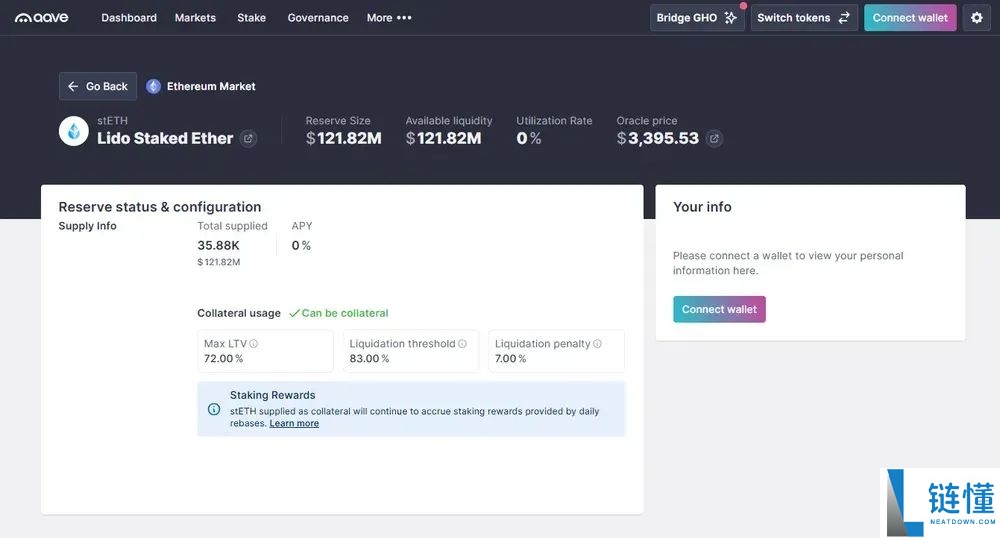Click the Liquidation penalty info icon
Viewport: 1000px width, 538px height.
click(x=597, y=344)
